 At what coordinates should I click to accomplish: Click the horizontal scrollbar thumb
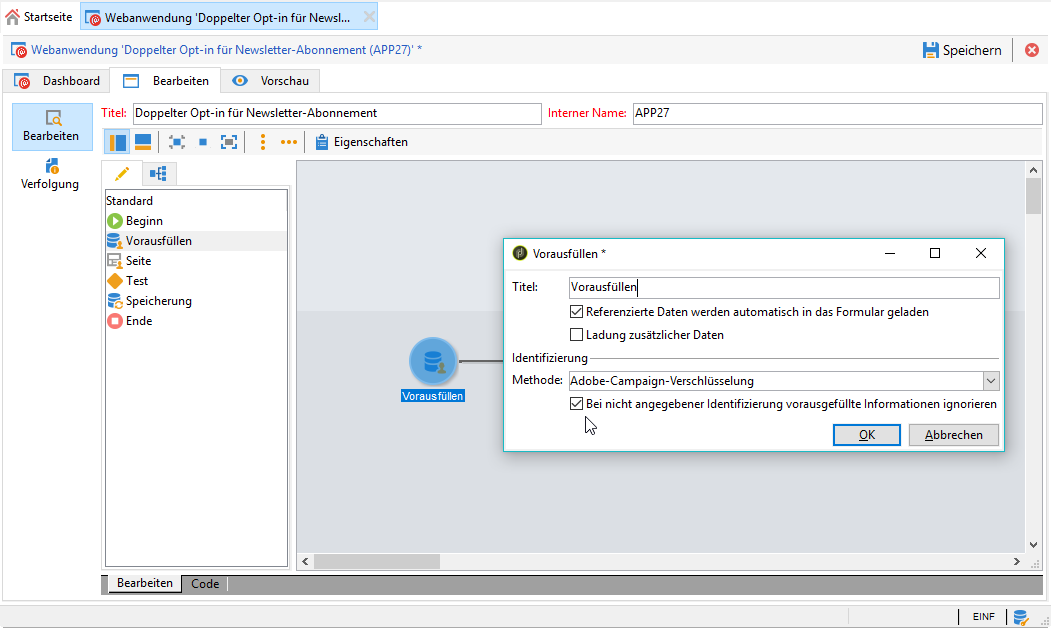pyautogui.click(x=377, y=562)
